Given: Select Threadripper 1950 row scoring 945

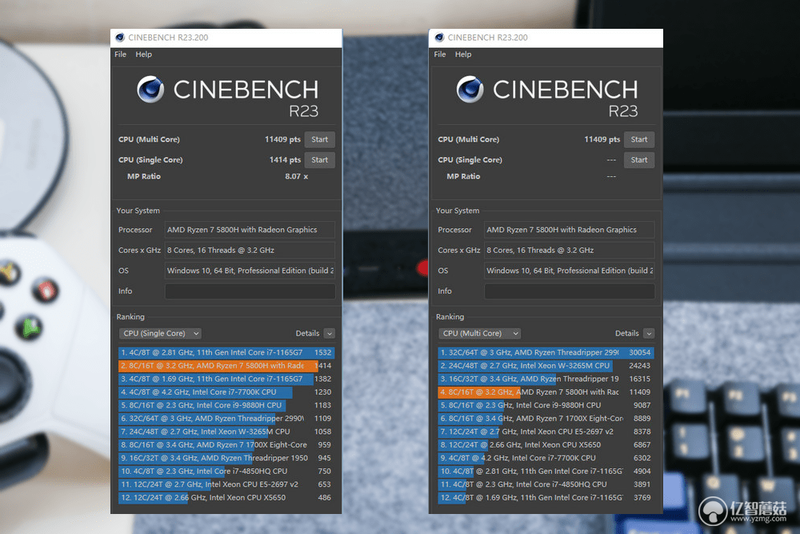Looking at the screenshot, I should point(226,458).
